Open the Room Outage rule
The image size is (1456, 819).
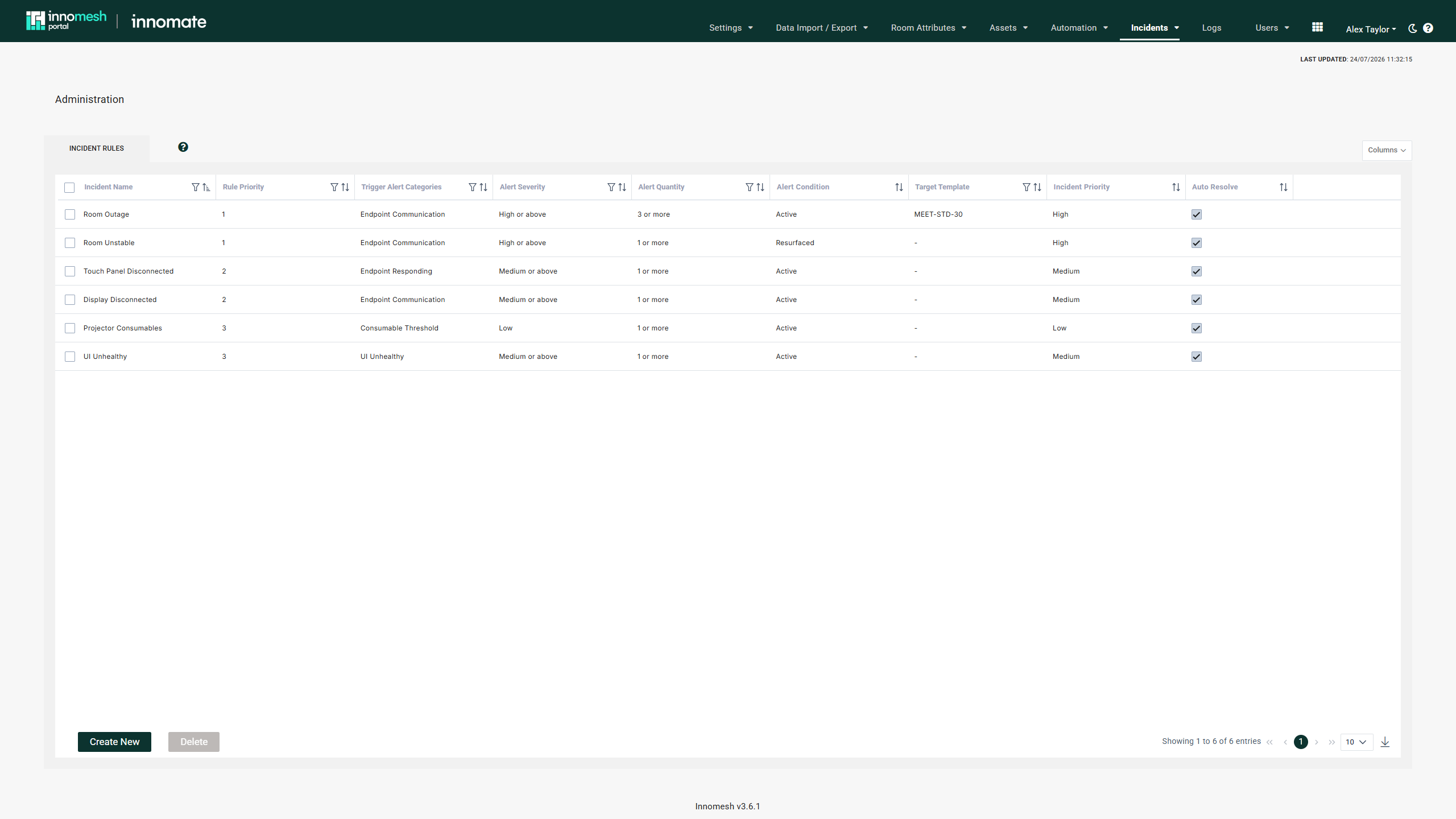[x=106, y=214]
